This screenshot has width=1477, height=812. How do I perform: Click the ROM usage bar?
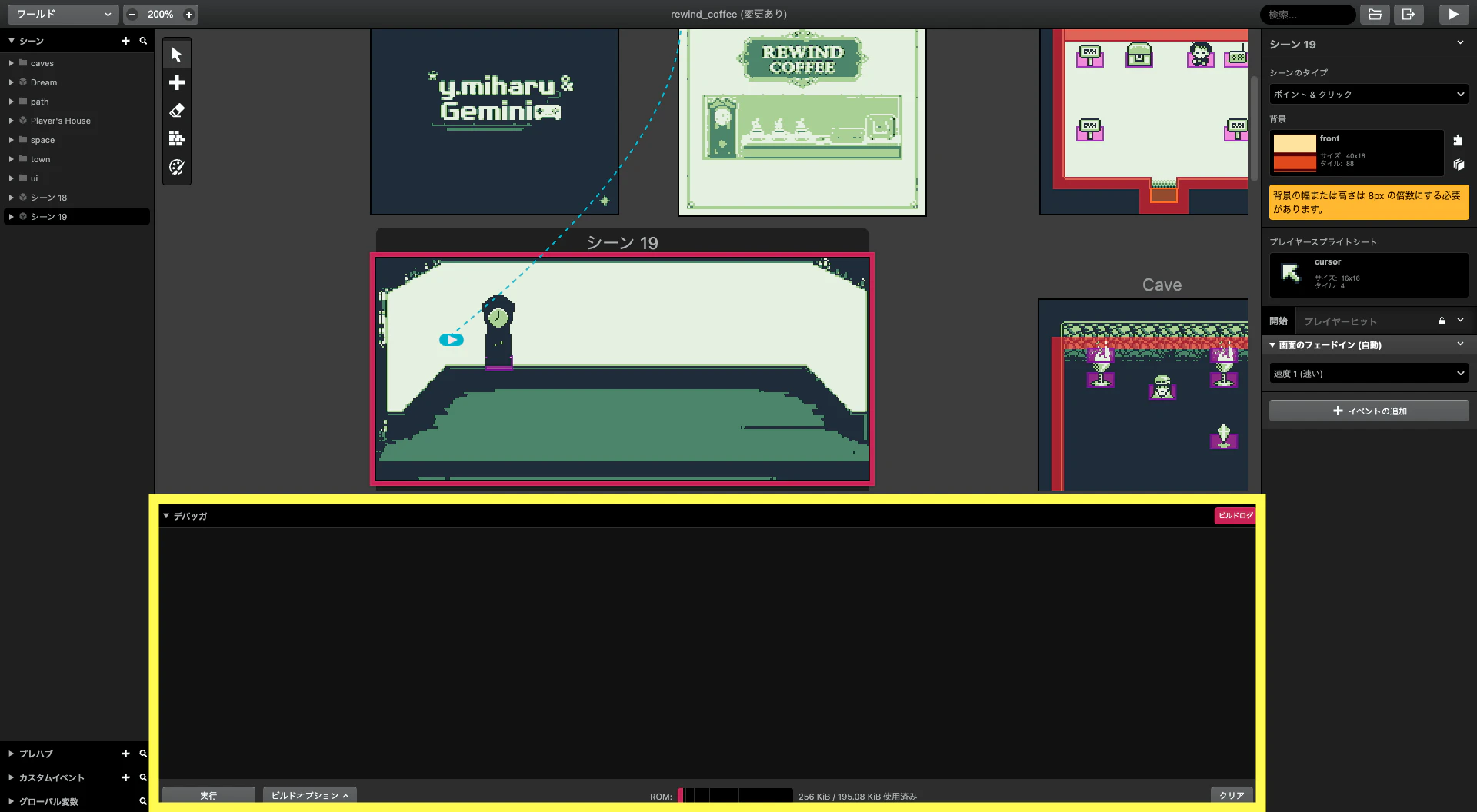(735, 796)
